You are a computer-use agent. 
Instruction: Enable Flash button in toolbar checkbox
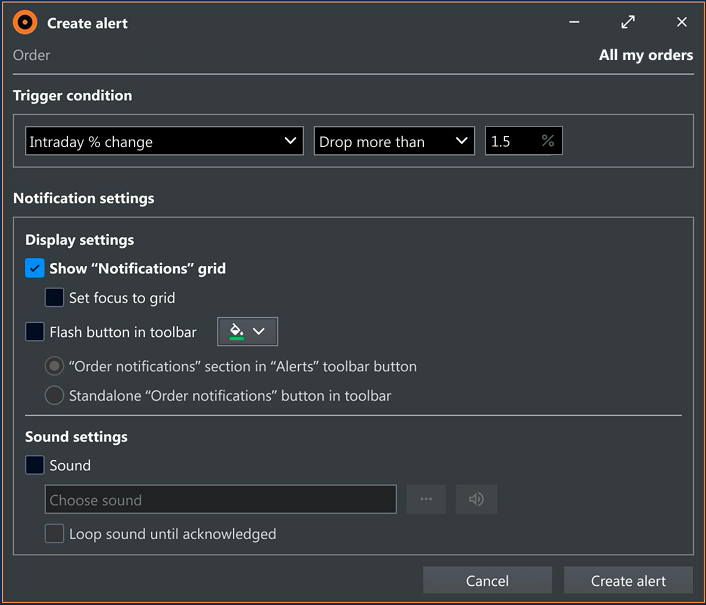pos(35,332)
